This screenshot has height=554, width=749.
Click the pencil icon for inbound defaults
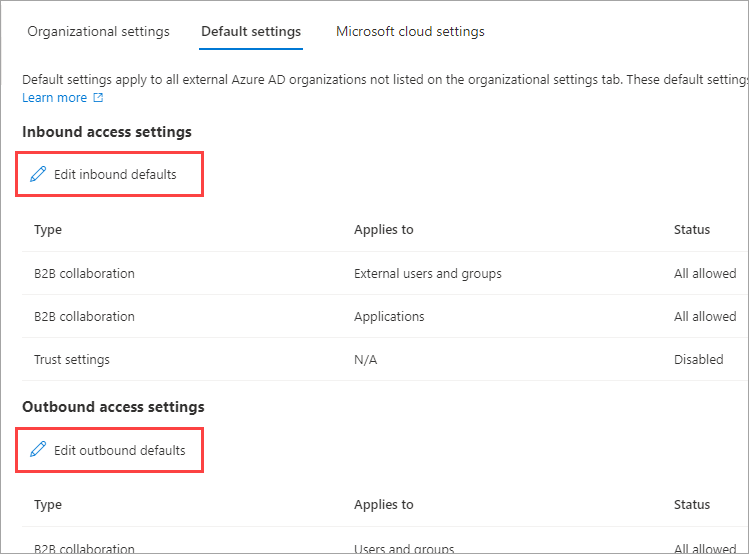39,174
